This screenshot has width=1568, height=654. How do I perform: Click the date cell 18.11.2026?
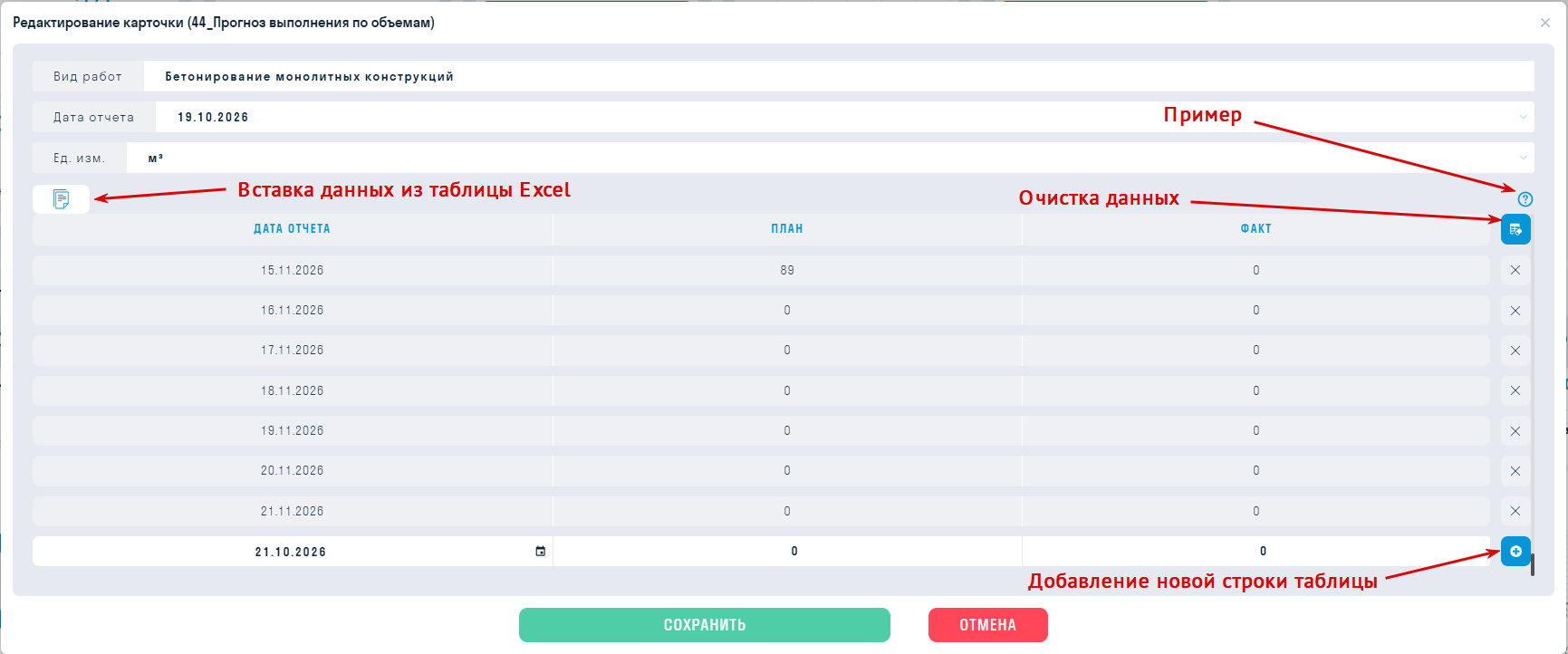(x=293, y=390)
